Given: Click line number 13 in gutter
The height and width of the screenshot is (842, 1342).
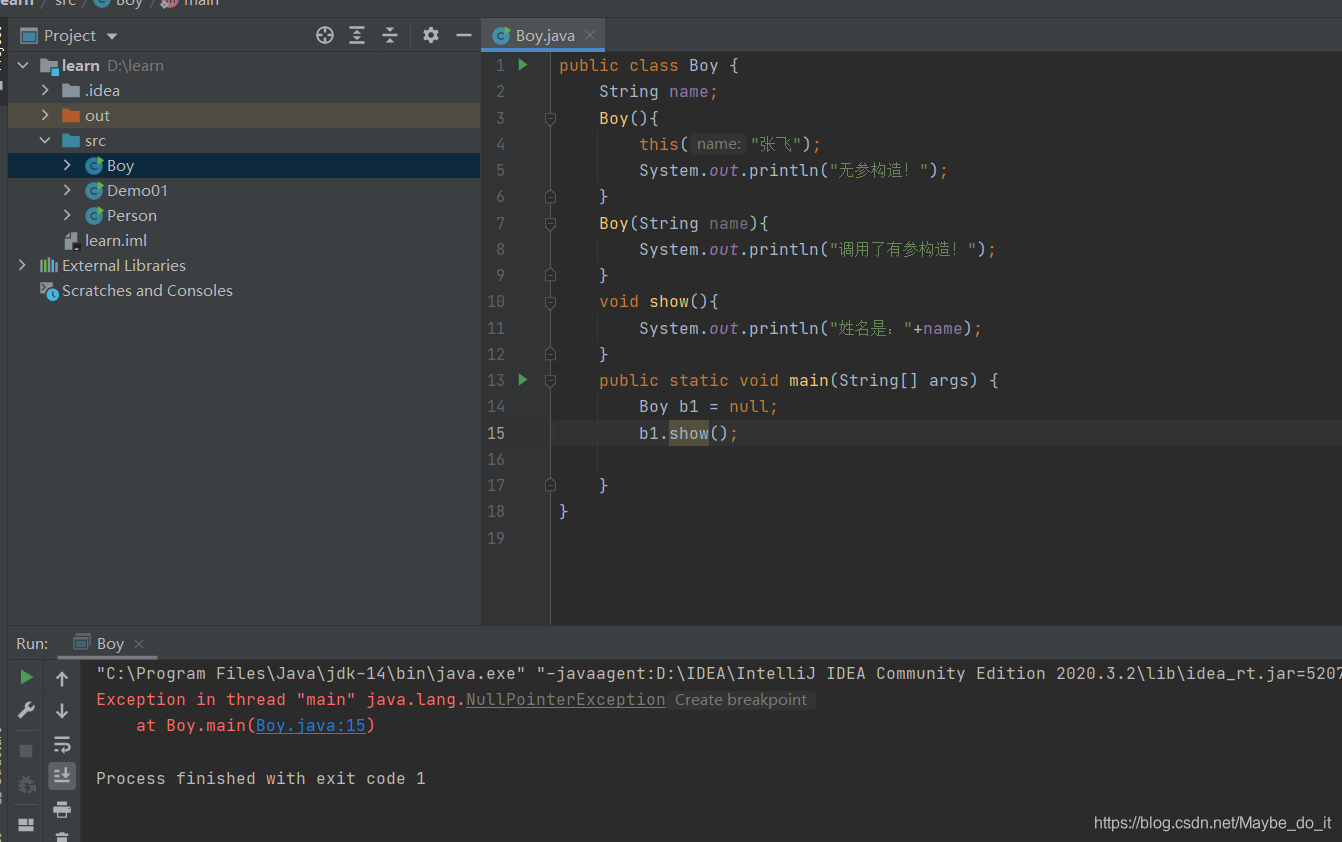Looking at the screenshot, I should pos(496,380).
